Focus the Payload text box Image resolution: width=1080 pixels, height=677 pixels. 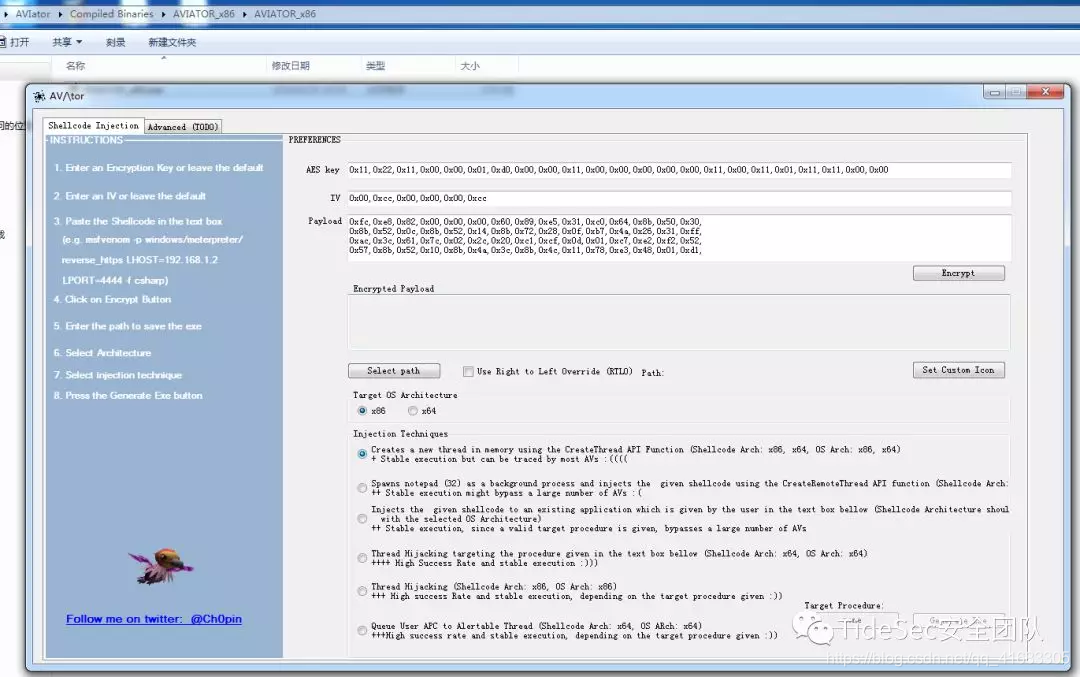[678, 237]
